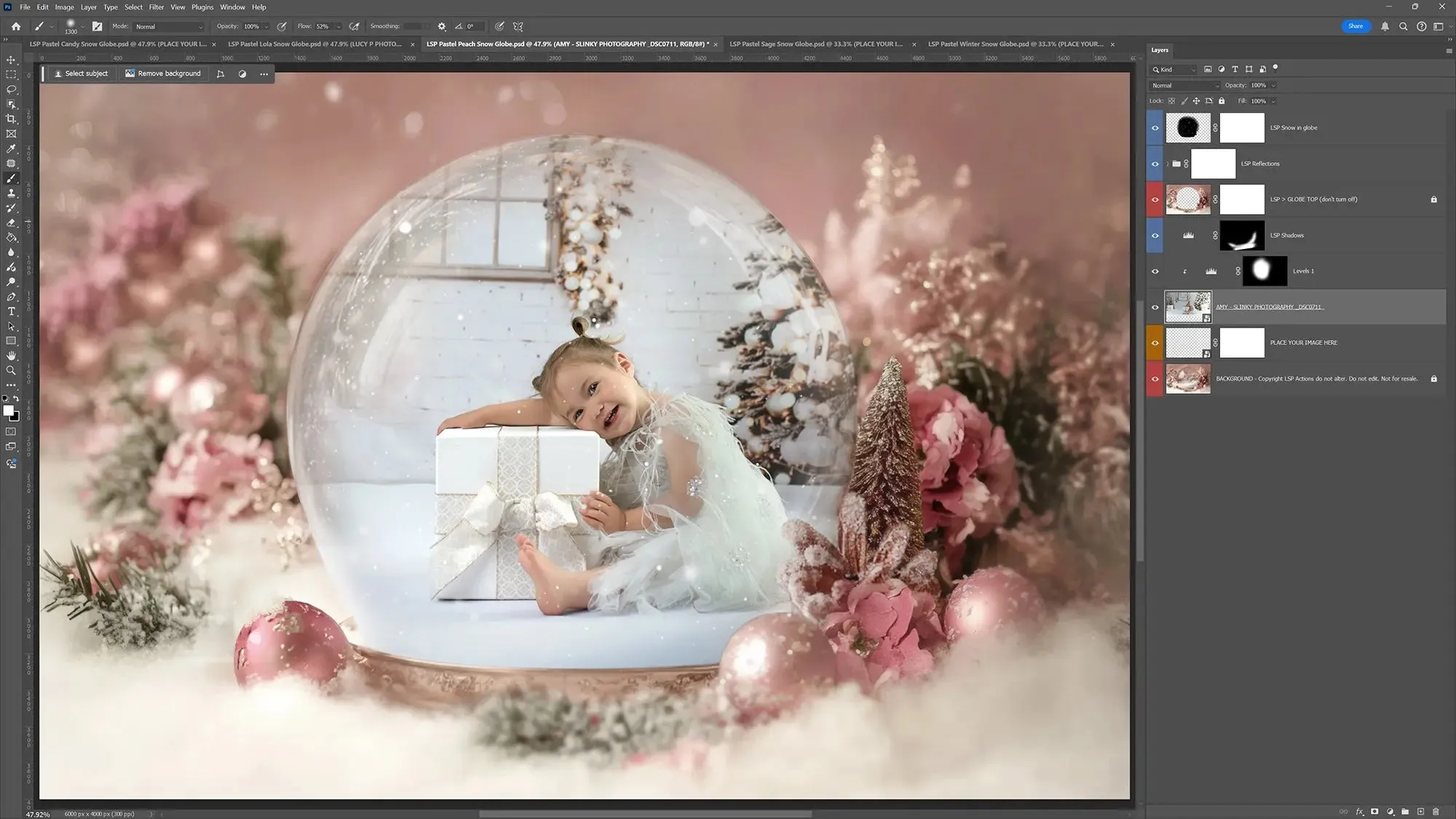Select the Zoom tool
This screenshot has width=1456, height=819.
(x=11, y=371)
